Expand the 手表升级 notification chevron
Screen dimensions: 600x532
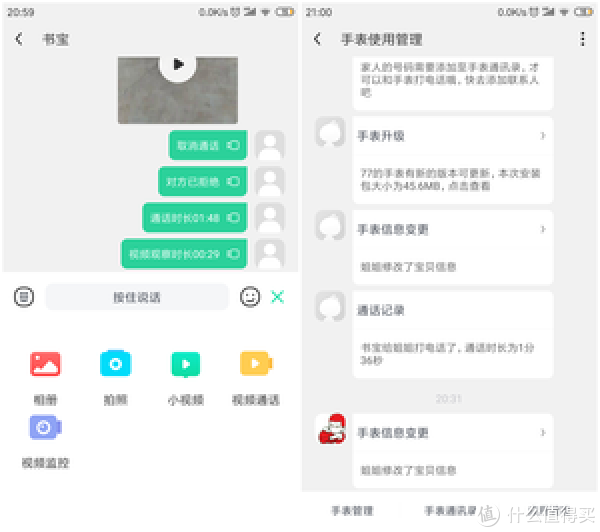(x=542, y=136)
